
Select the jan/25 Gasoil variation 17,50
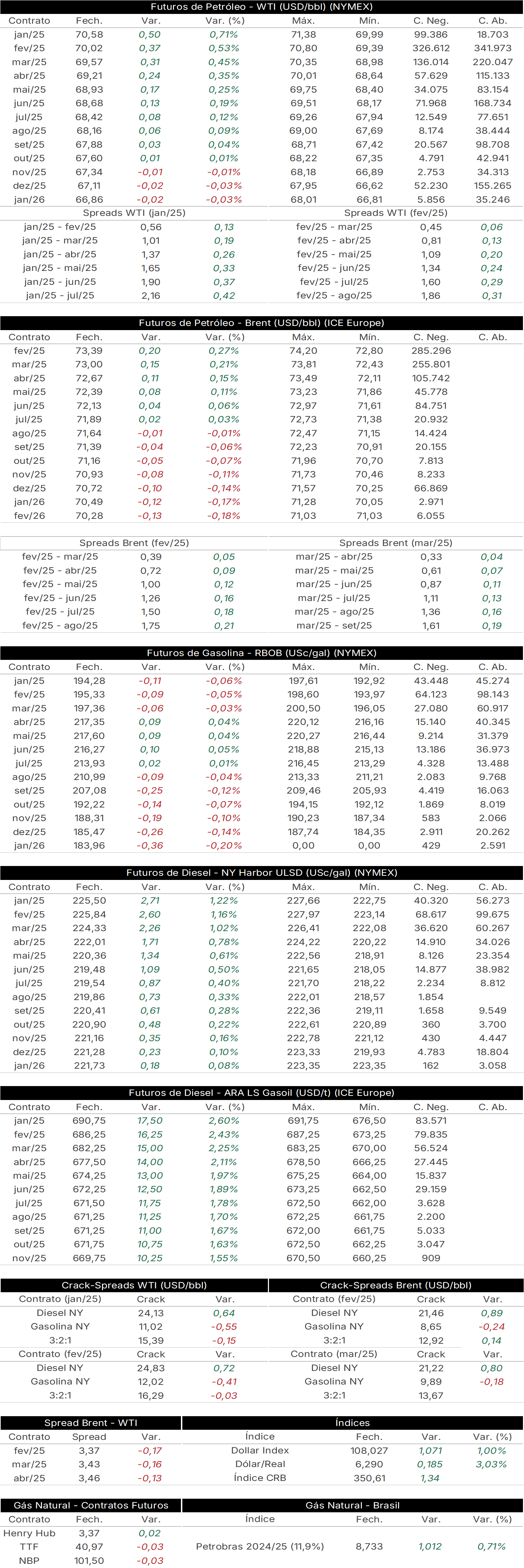[x=150, y=1121]
